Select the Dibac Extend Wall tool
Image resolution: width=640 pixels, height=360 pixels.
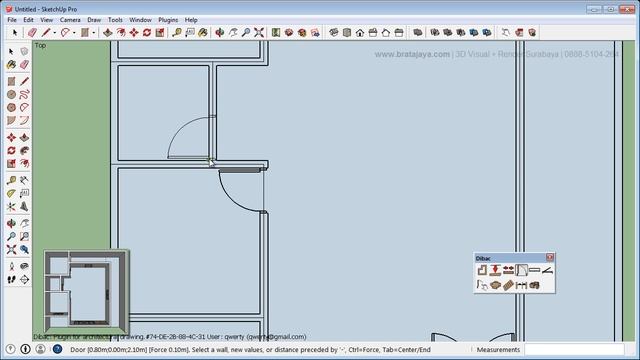point(508,270)
